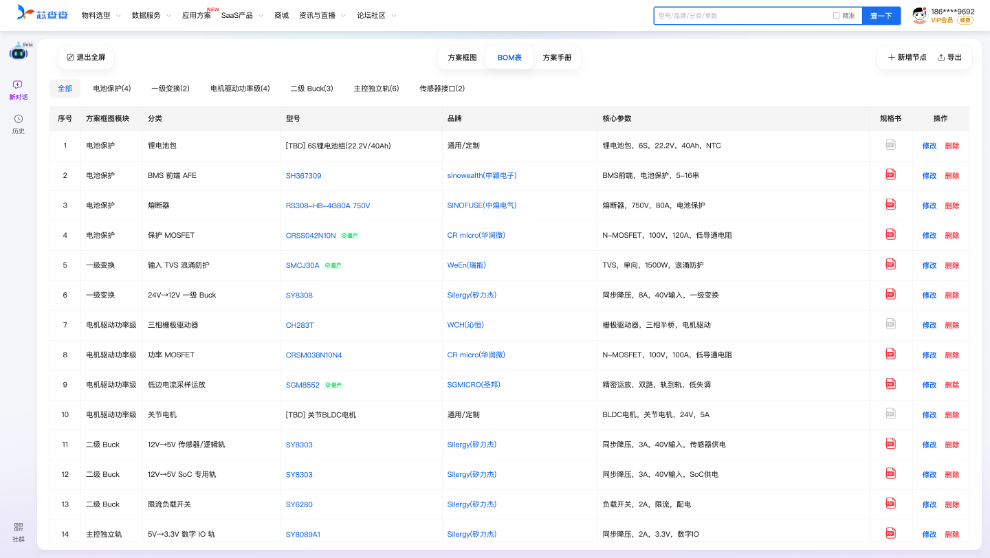Open datasheet PDF for RS308-HB-4G80A row
Image resolution: width=990 pixels, height=558 pixels.
pyautogui.click(x=890, y=205)
